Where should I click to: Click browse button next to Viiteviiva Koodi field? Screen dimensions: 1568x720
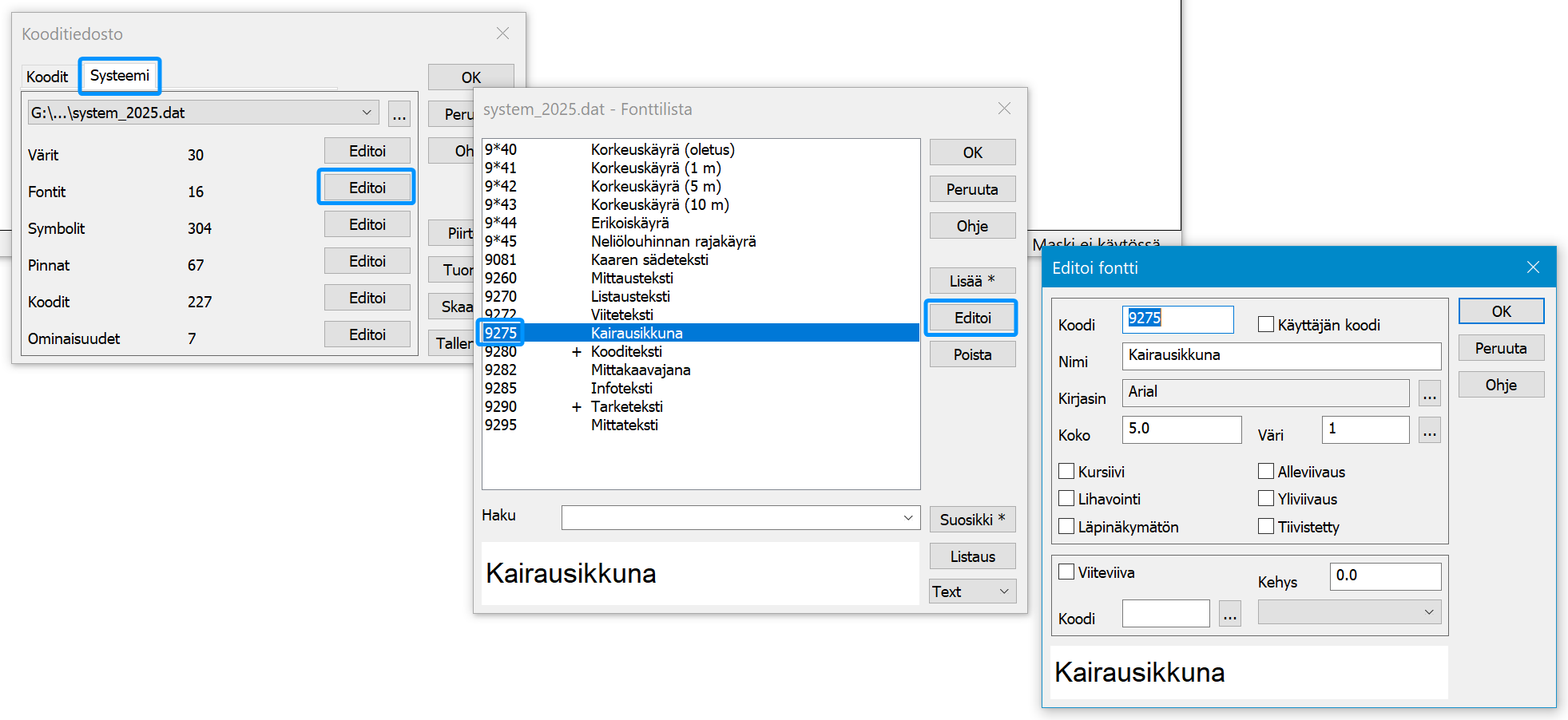point(1229,614)
